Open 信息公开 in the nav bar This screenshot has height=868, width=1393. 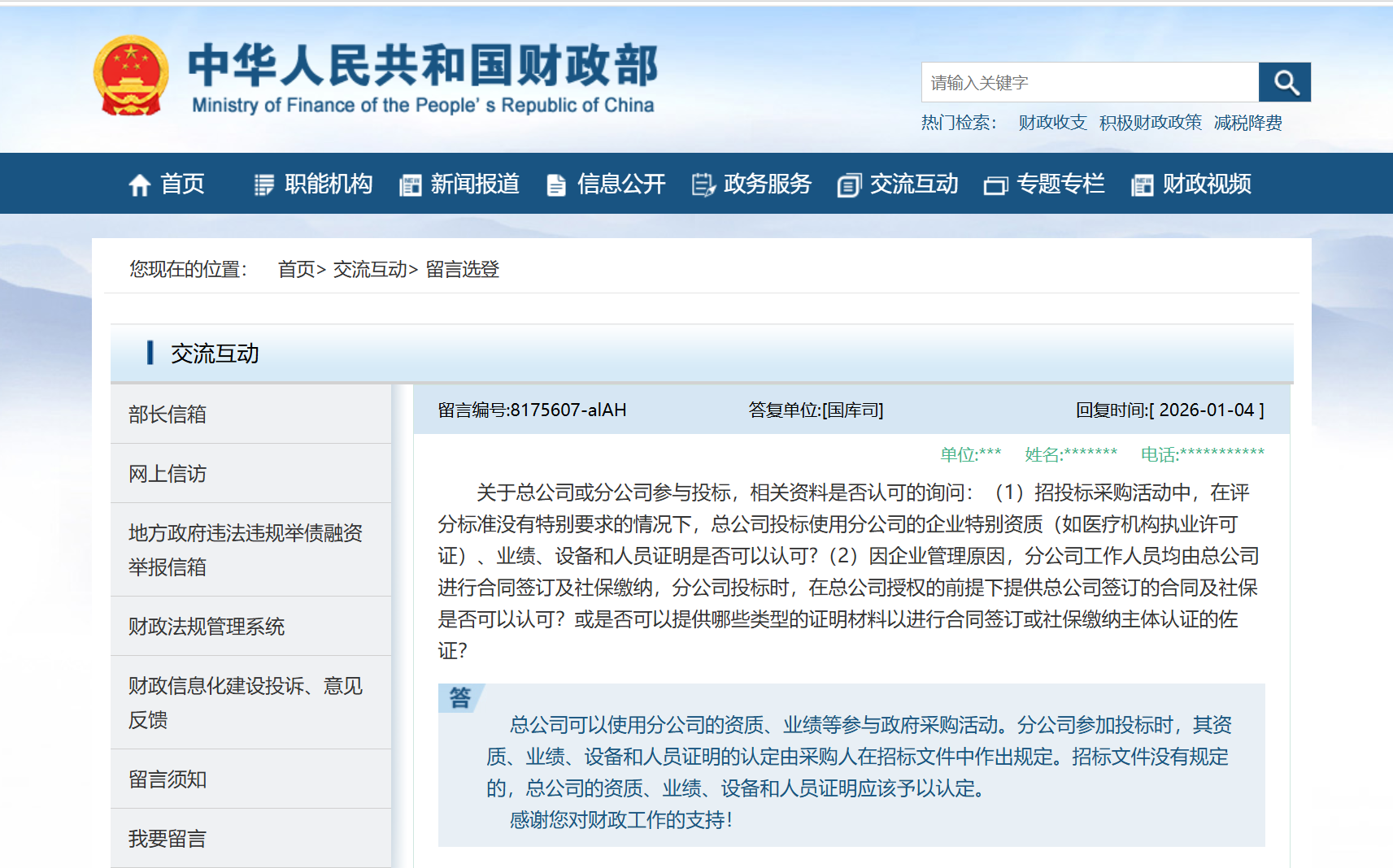621,184
